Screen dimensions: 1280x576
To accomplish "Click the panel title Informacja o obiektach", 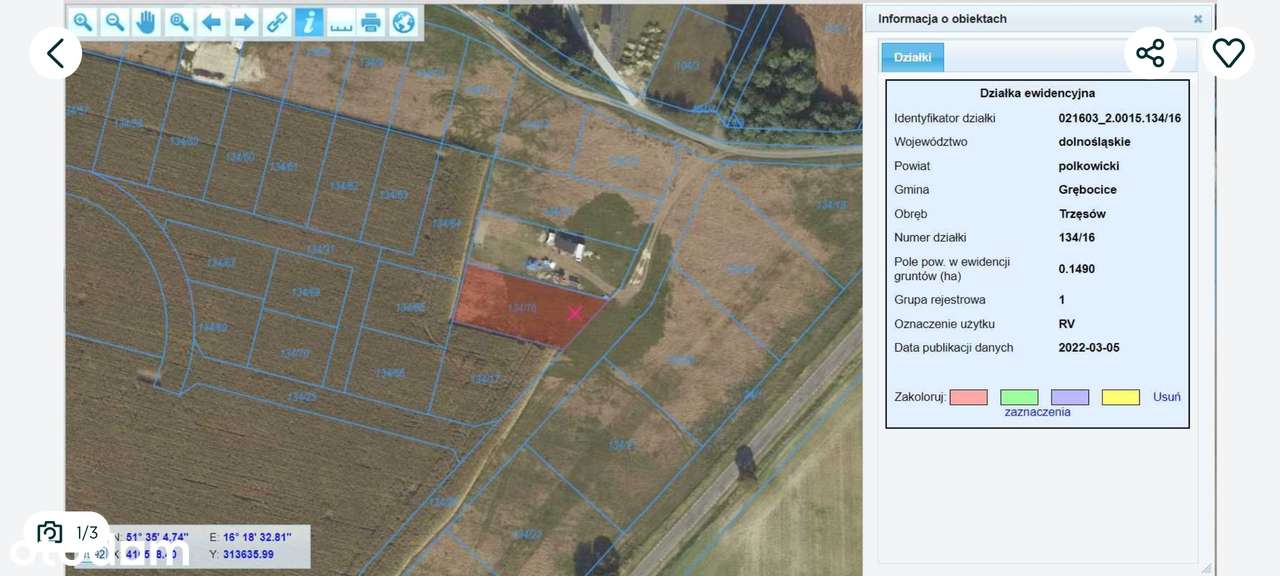I will click(942, 19).
